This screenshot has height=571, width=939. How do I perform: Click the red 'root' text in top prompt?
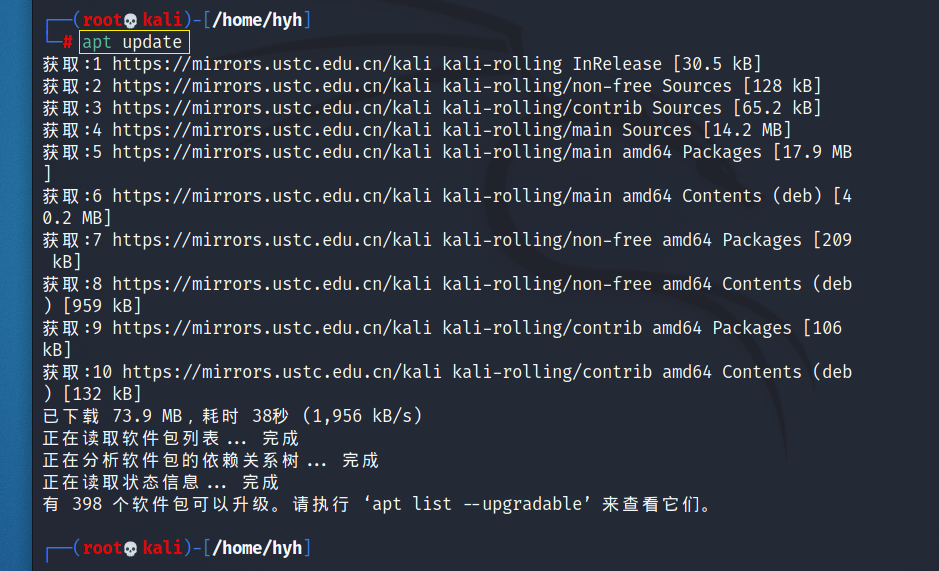102,20
